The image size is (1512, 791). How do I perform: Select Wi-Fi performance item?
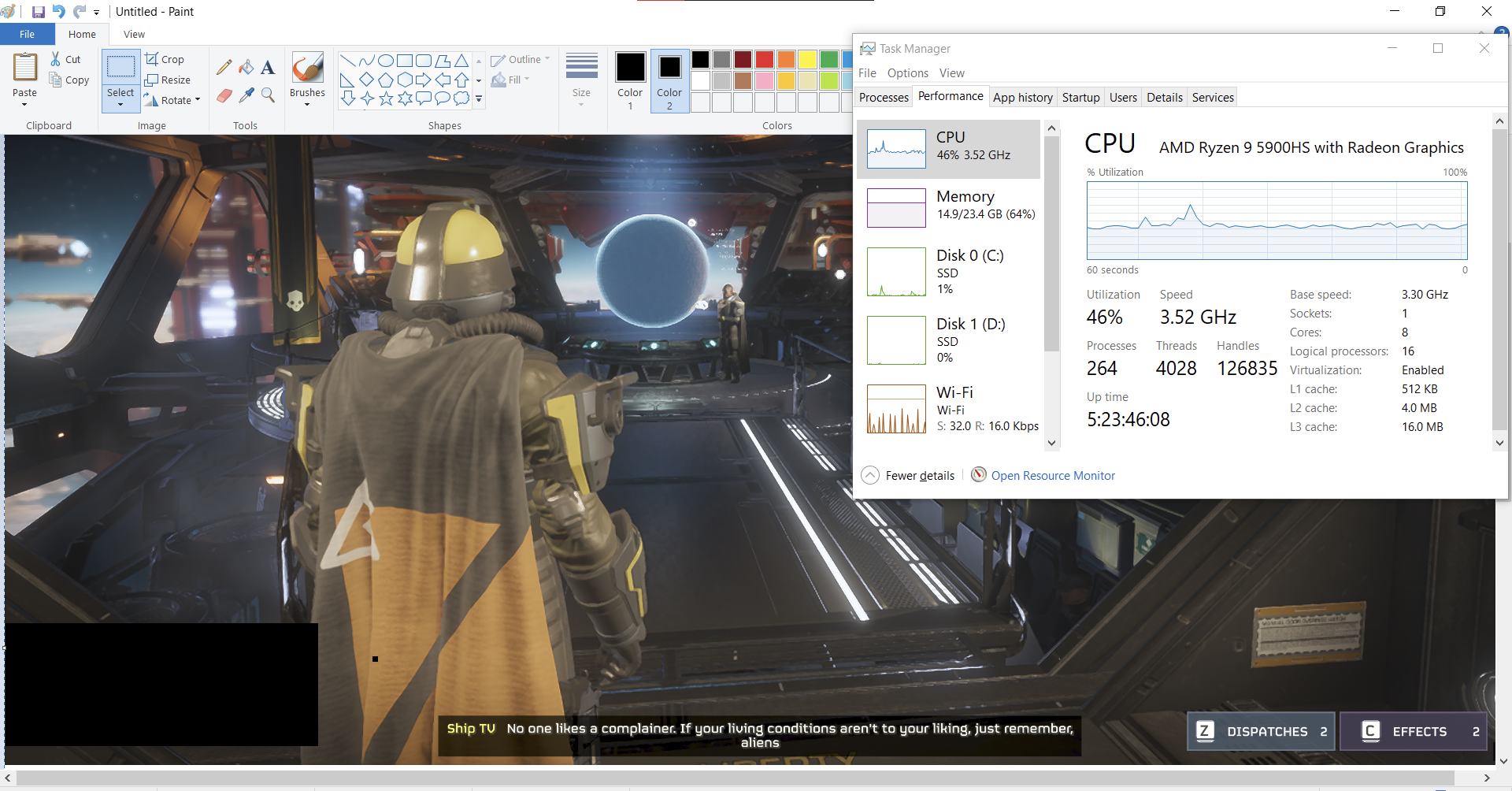coord(949,409)
